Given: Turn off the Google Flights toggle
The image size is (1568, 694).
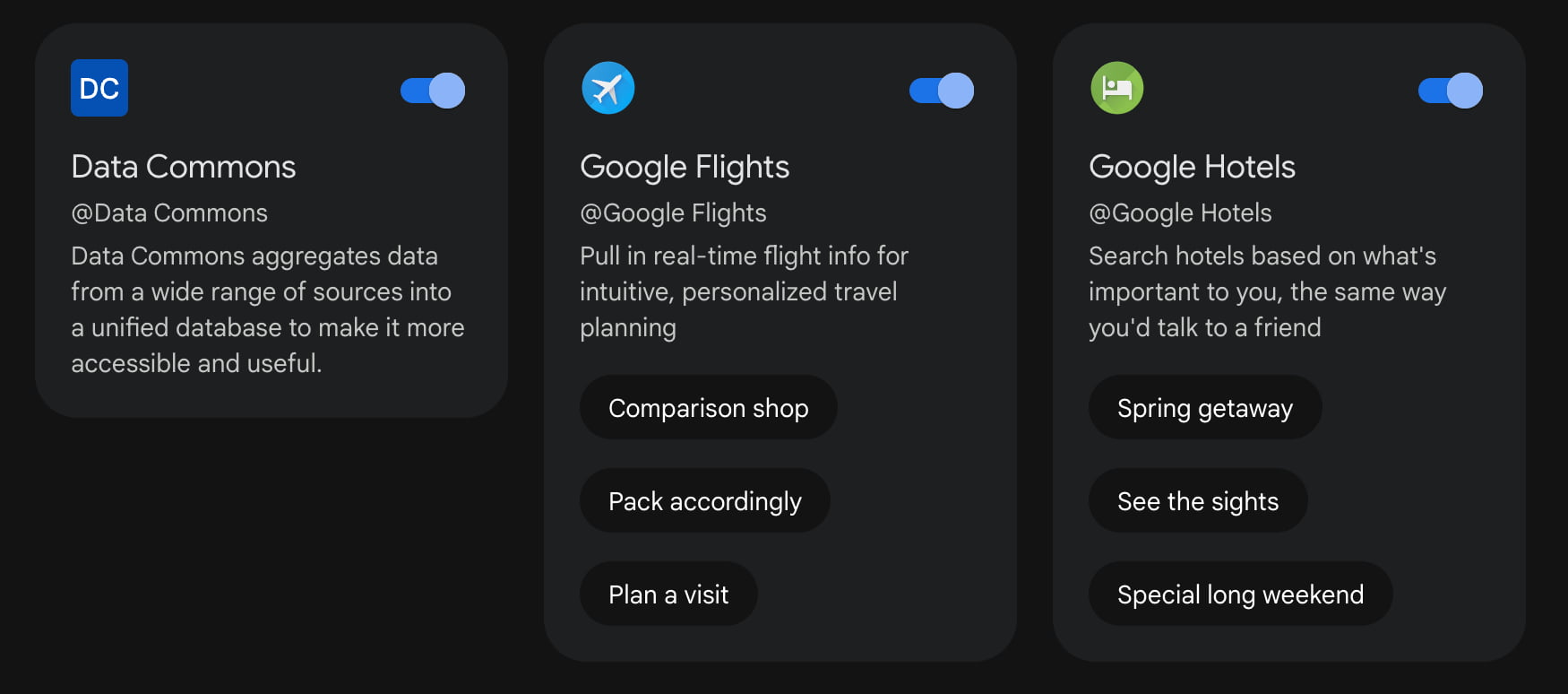Looking at the screenshot, I should 942,91.
